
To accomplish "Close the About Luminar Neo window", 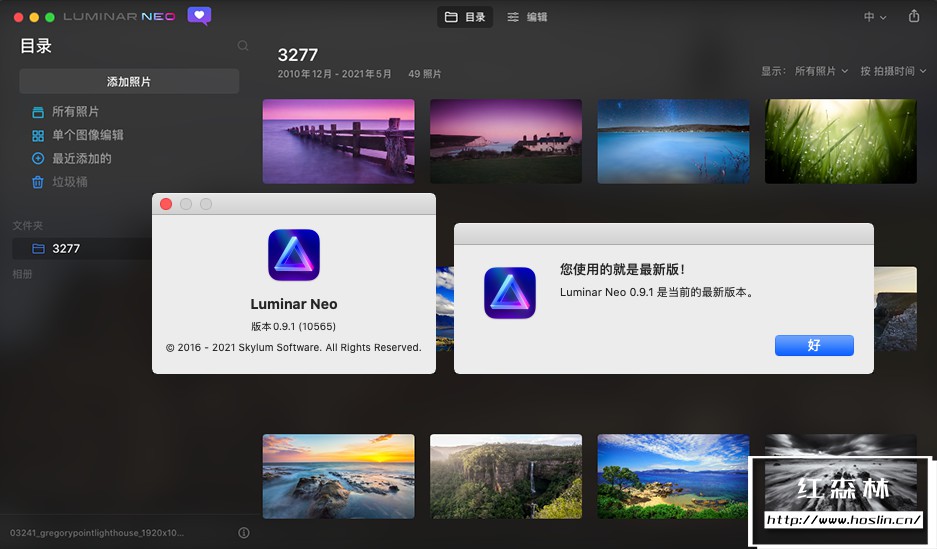I will pyautogui.click(x=166, y=204).
